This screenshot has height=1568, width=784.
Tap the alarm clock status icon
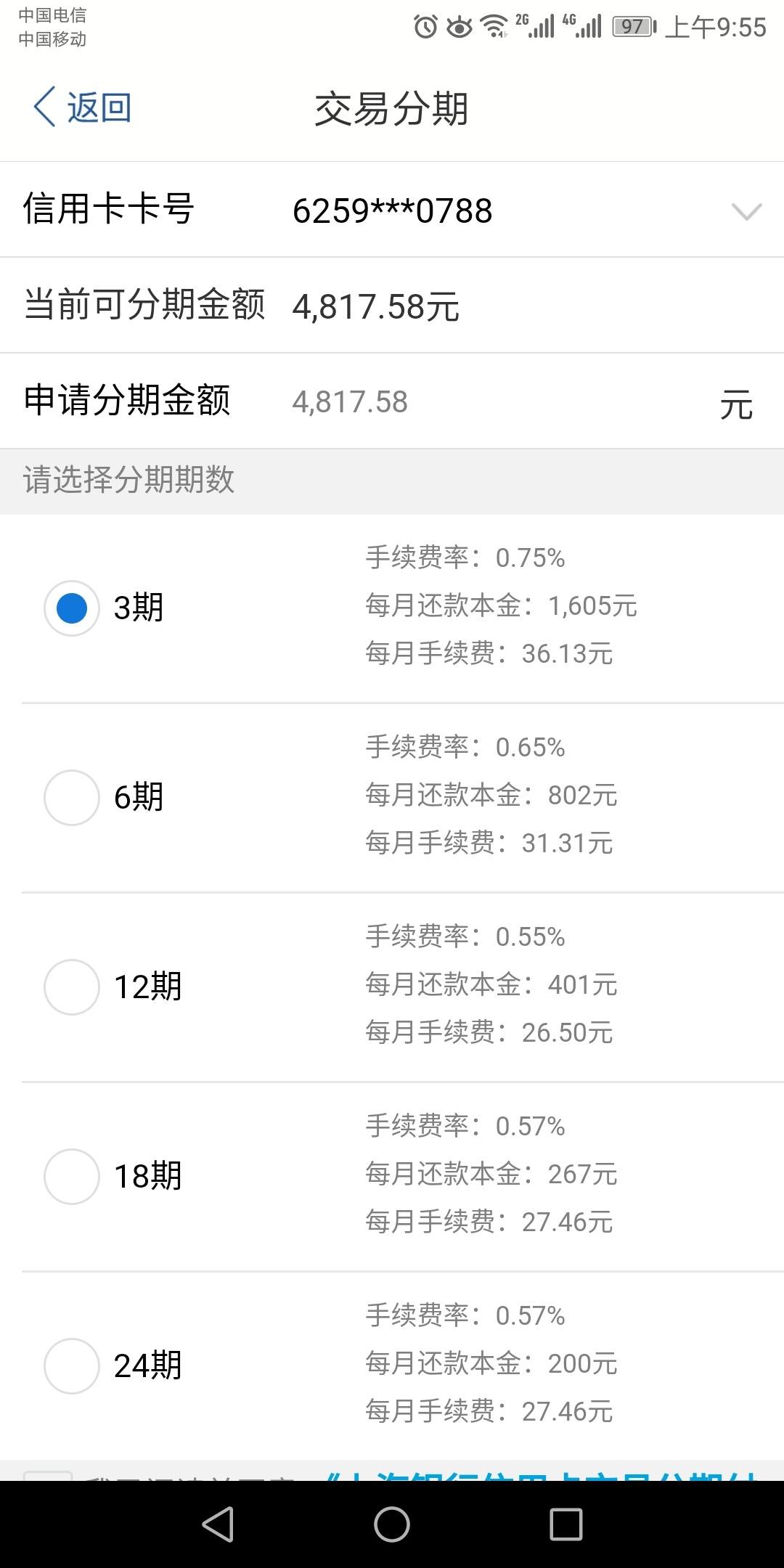[x=426, y=27]
